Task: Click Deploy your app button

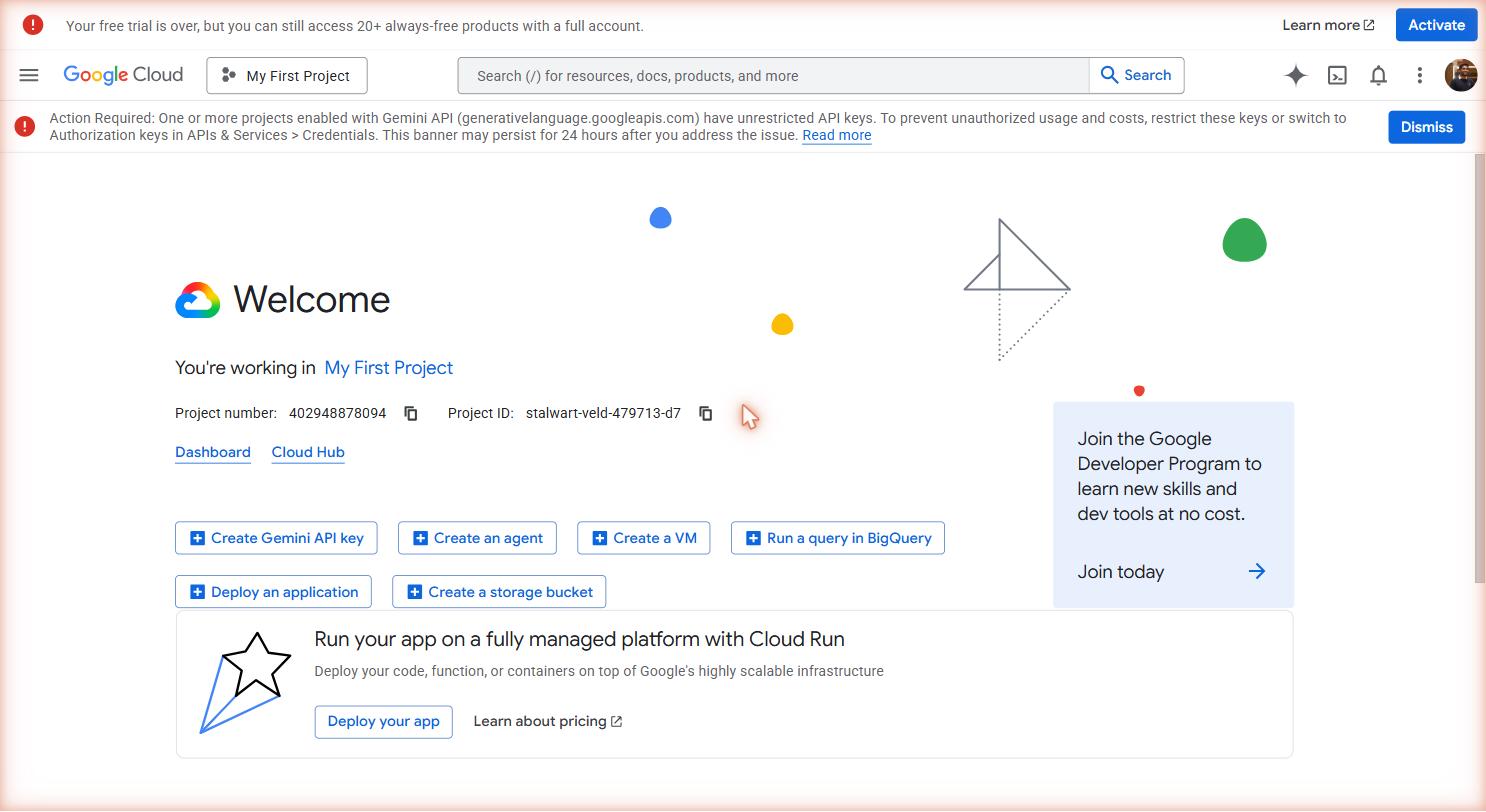Action: coord(383,721)
